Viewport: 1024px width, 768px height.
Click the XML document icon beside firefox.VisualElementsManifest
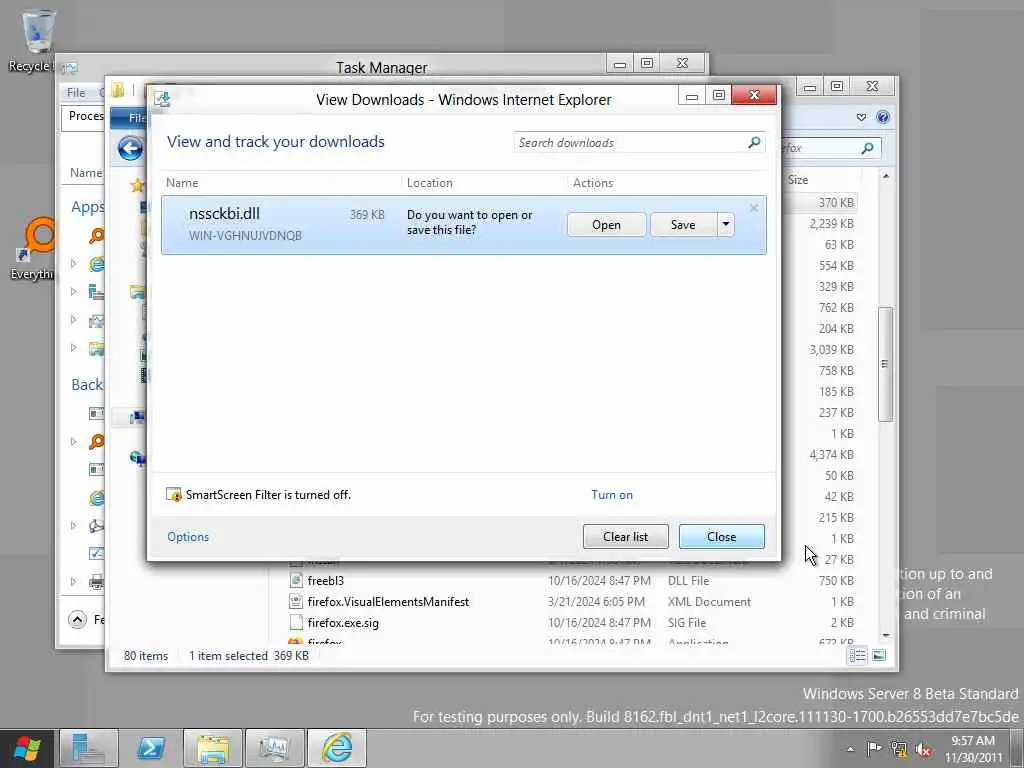click(296, 601)
